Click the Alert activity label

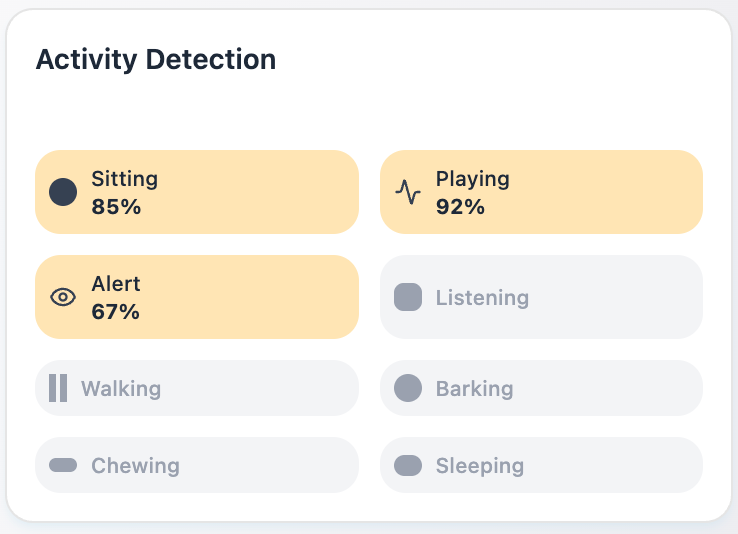116,284
